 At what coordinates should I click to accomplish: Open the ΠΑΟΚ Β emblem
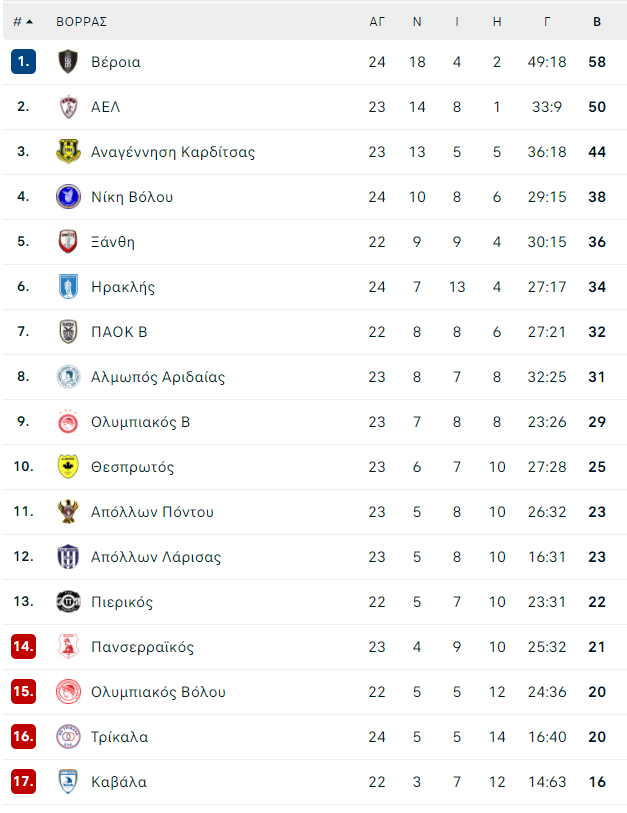point(68,332)
